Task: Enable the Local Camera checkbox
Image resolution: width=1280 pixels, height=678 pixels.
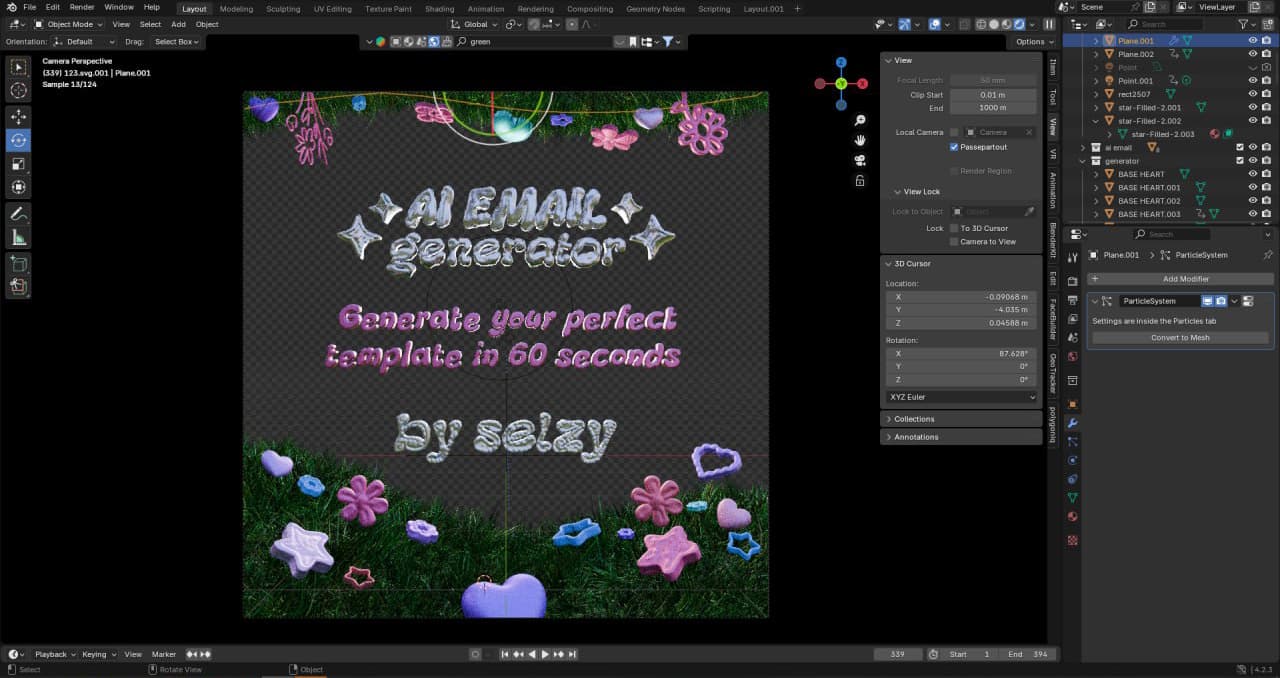Action: click(954, 132)
